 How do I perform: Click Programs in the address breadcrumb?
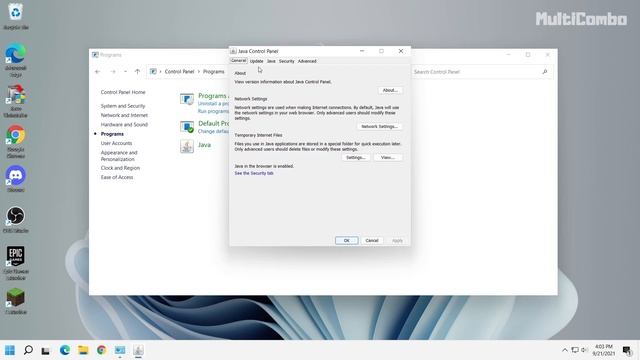tap(213, 71)
